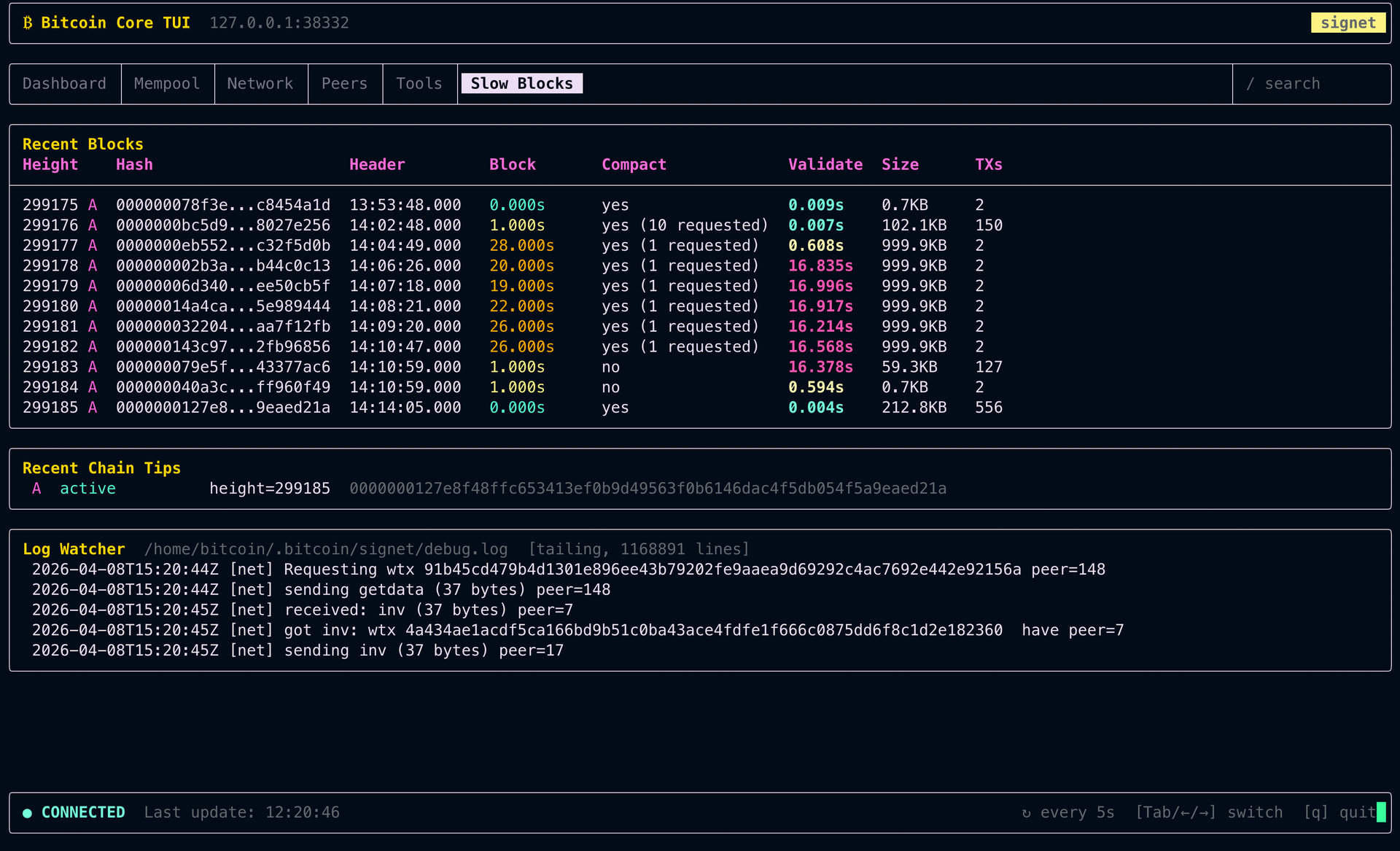Click the active chain tip full hash
The width and height of the screenshot is (1400, 851).
[x=647, y=489]
